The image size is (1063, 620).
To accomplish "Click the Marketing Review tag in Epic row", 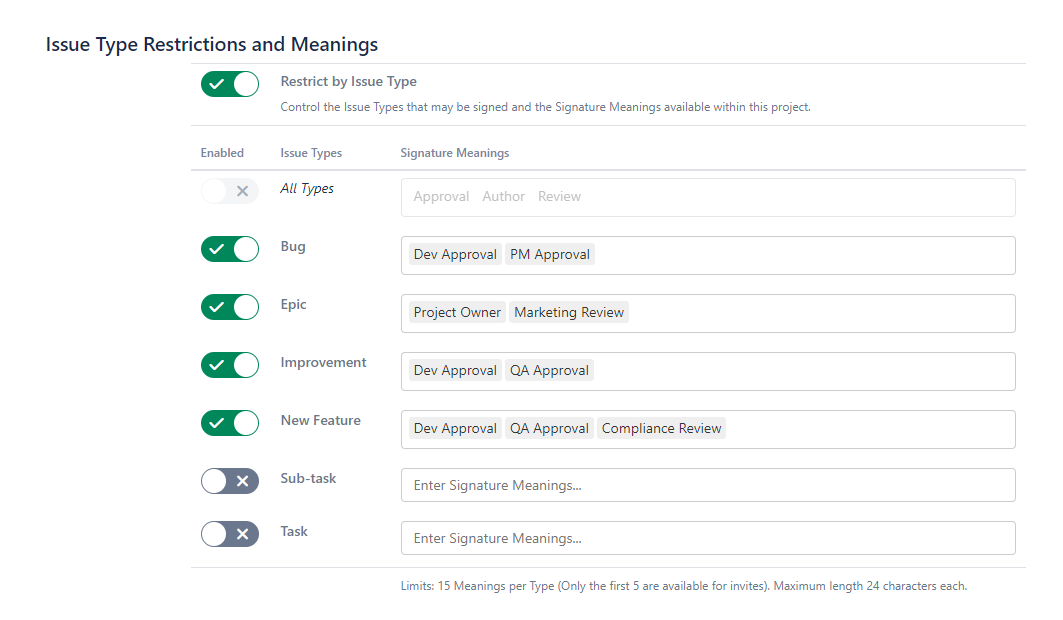I will point(569,313).
